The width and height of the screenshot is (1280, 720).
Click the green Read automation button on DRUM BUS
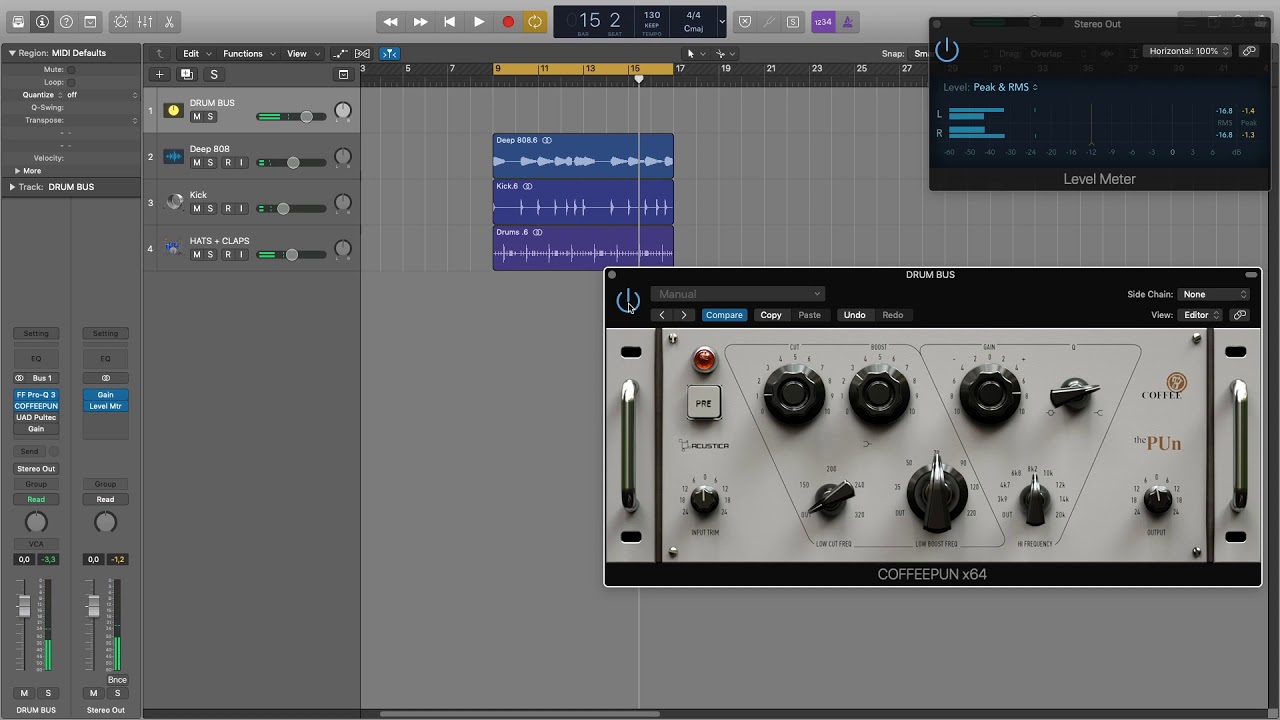[36, 499]
